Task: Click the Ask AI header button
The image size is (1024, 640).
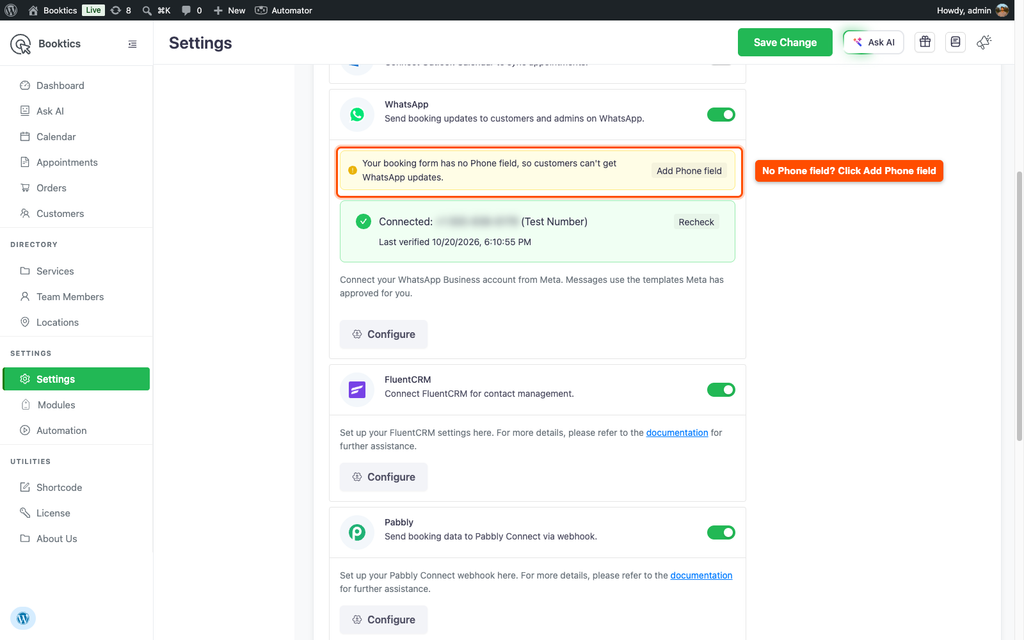Action: coord(873,42)
